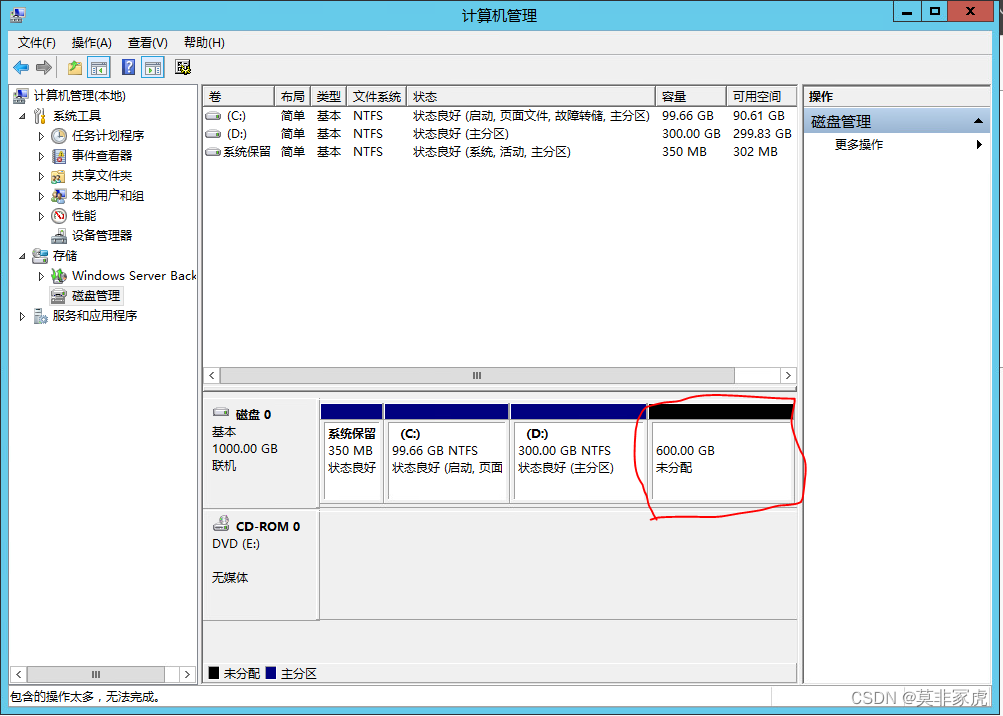Open the 帮助(H) menu
This screenshot has width=1003, height=716.
click(x=204, y=42)
